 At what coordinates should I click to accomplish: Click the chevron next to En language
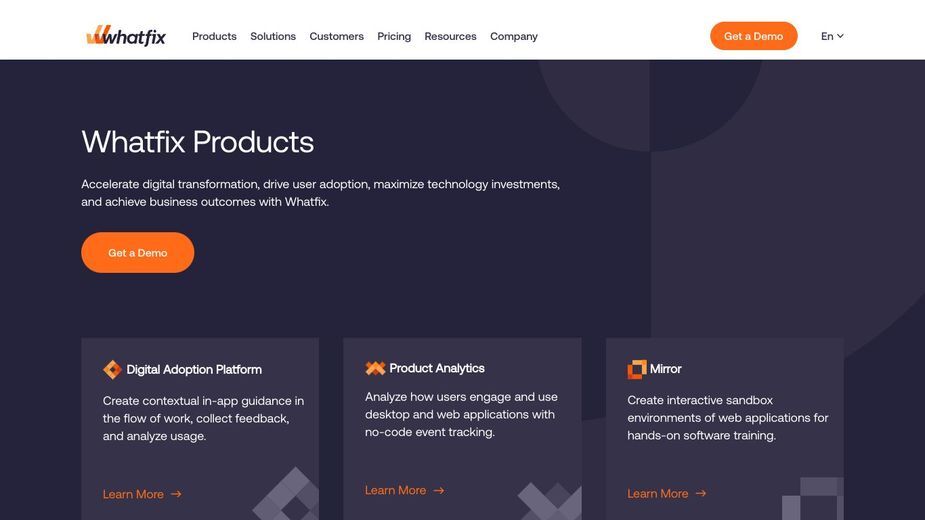click(x=840, y=36)
